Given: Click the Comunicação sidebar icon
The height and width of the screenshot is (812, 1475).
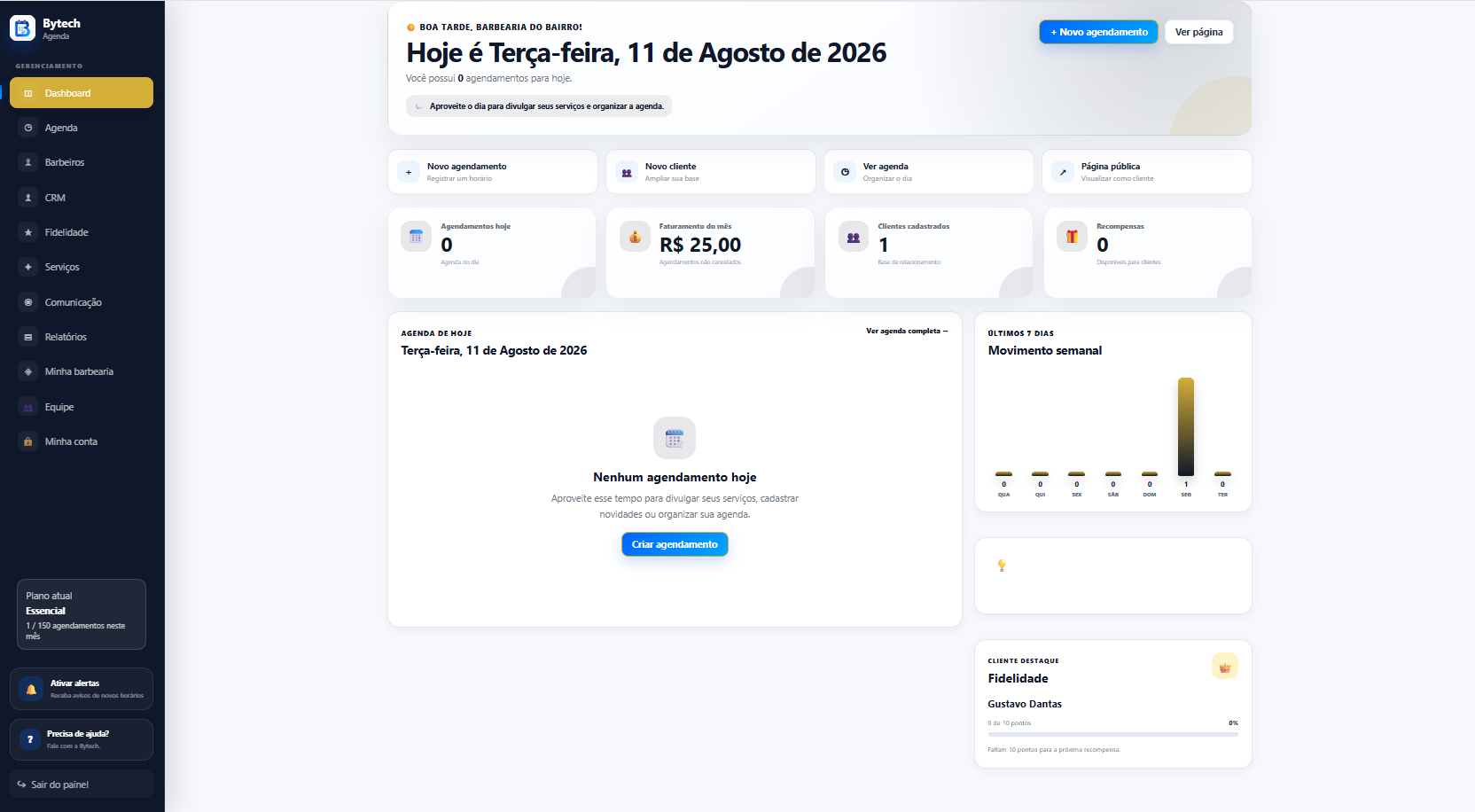Looking at the screenshot, I should [x=28, y=302].
